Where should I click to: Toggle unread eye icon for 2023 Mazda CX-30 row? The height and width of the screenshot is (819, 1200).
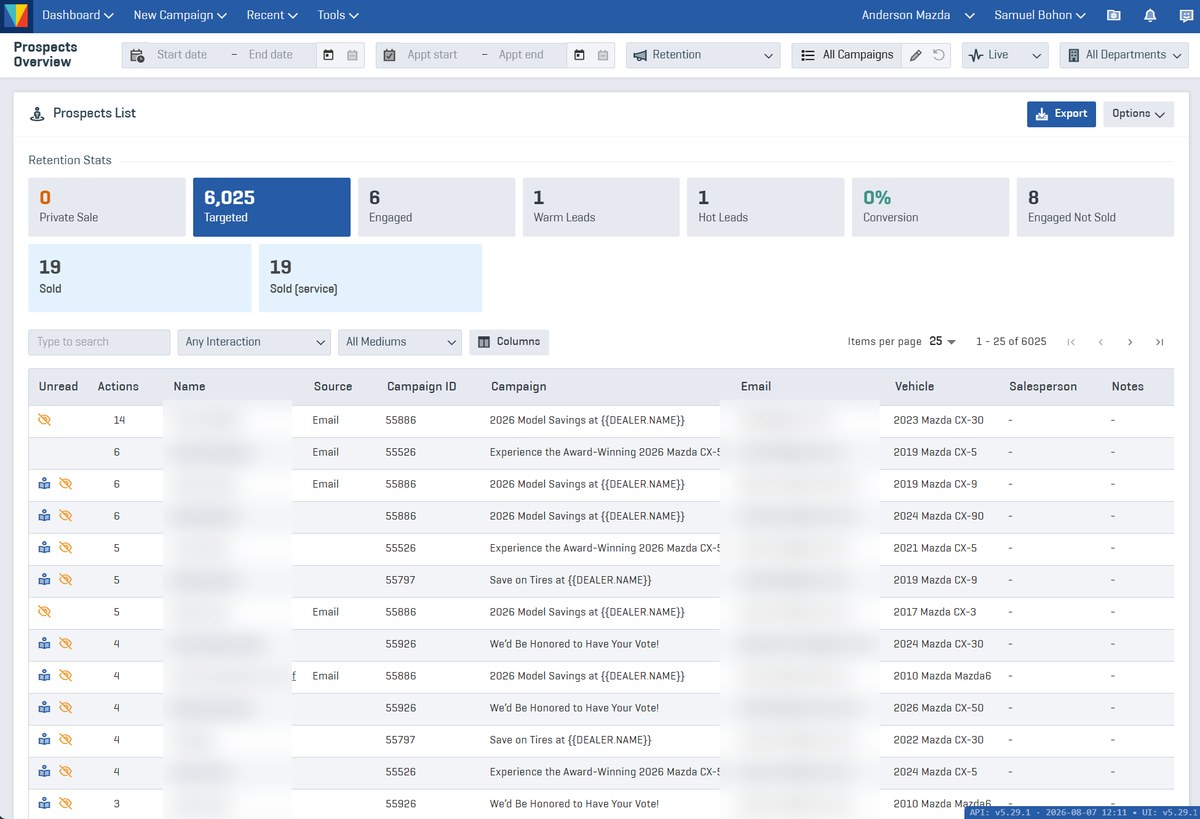[44, 420]
